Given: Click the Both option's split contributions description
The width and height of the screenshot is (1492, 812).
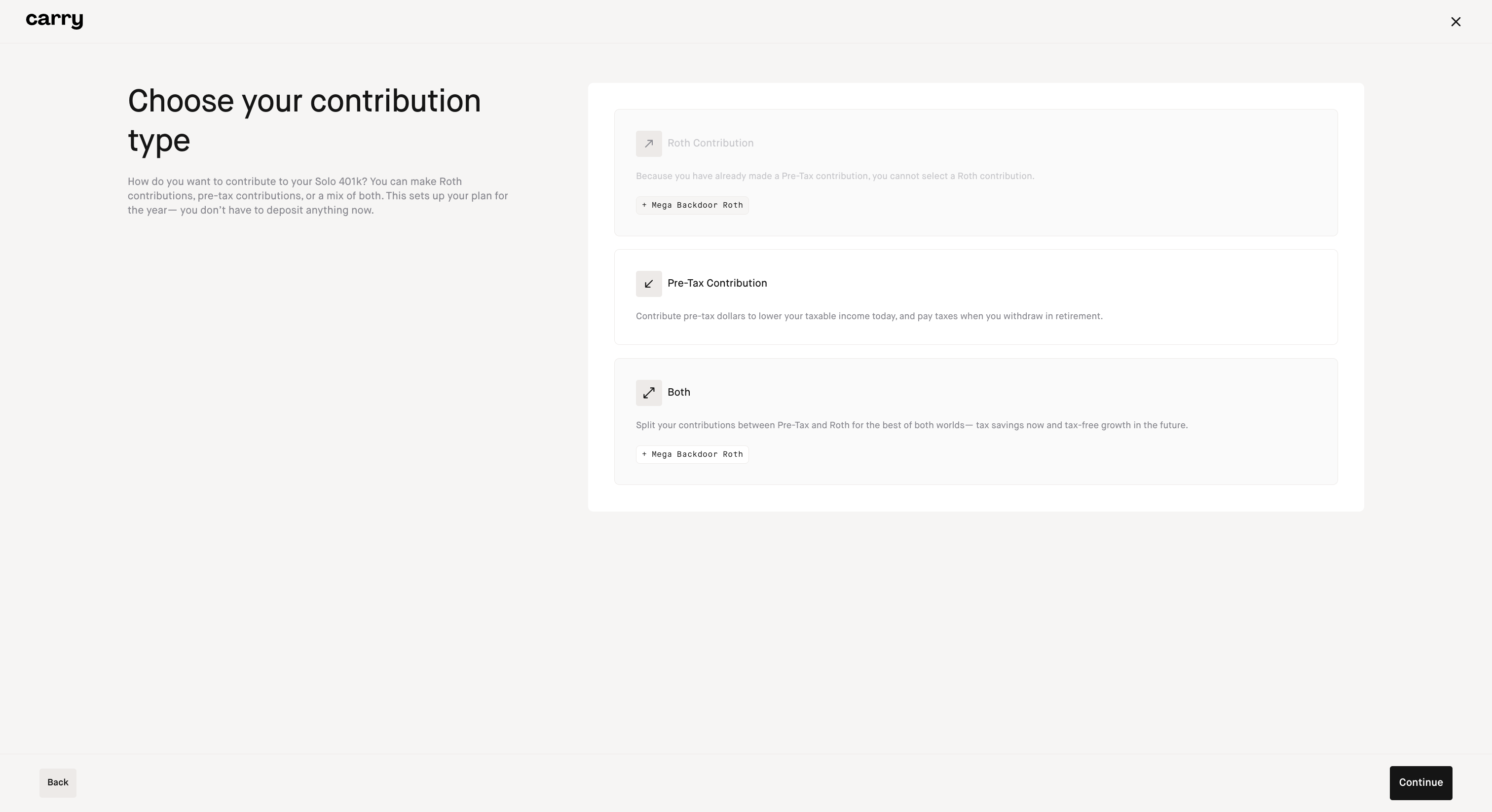Looking at the screenshot, I should tap(911, 425).
